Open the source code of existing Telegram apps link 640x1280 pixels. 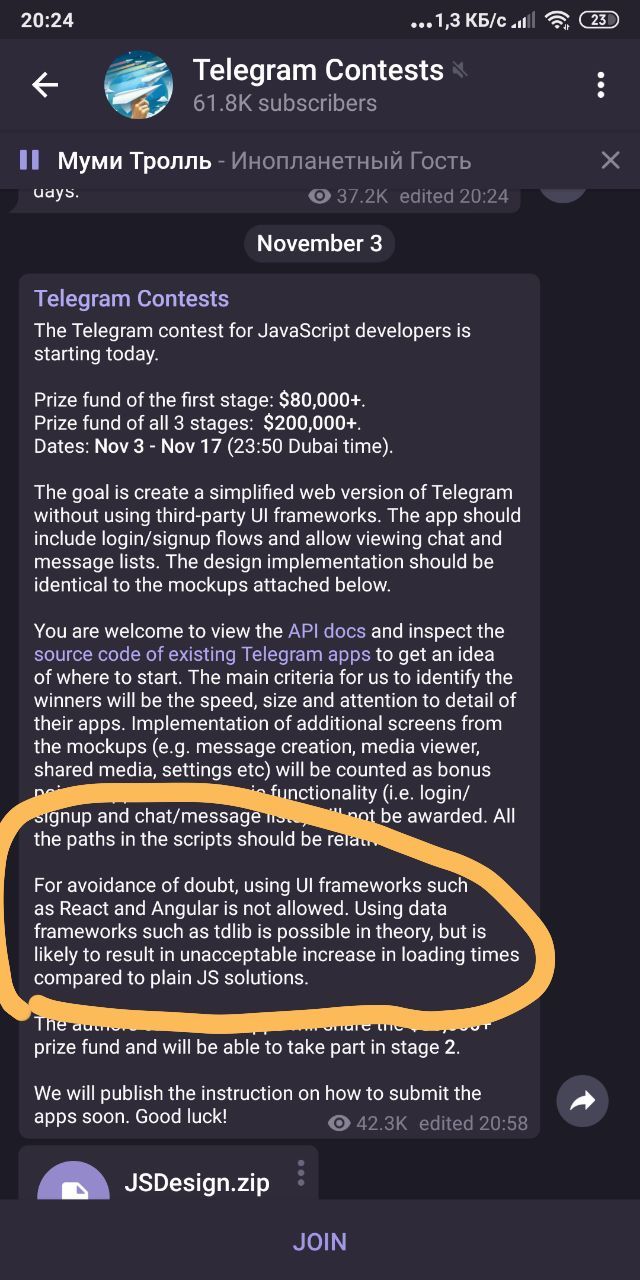pos(202,655)
